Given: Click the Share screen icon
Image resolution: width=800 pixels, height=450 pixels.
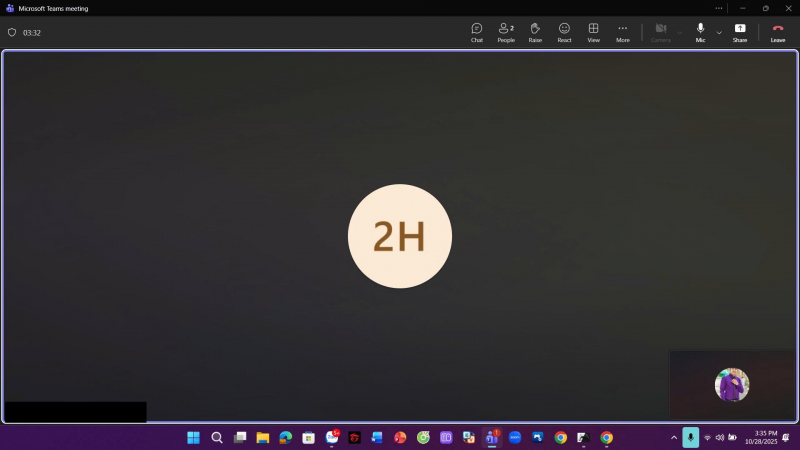Looking at the screenshot, I should [x=740, y=32].
